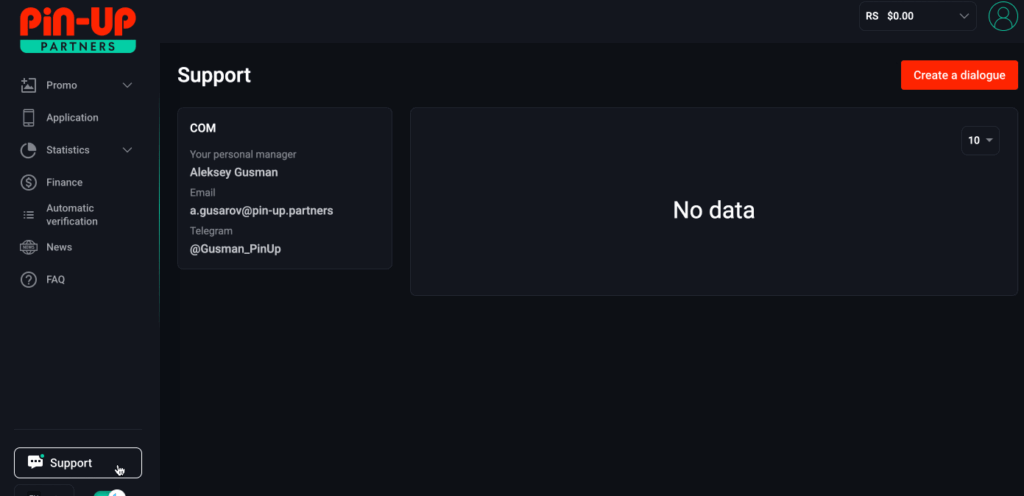This screenshot has height=496, width=1024.
Task: Click the Telegram handle @Gusman_PinUp
Action: tap(235, 249)
